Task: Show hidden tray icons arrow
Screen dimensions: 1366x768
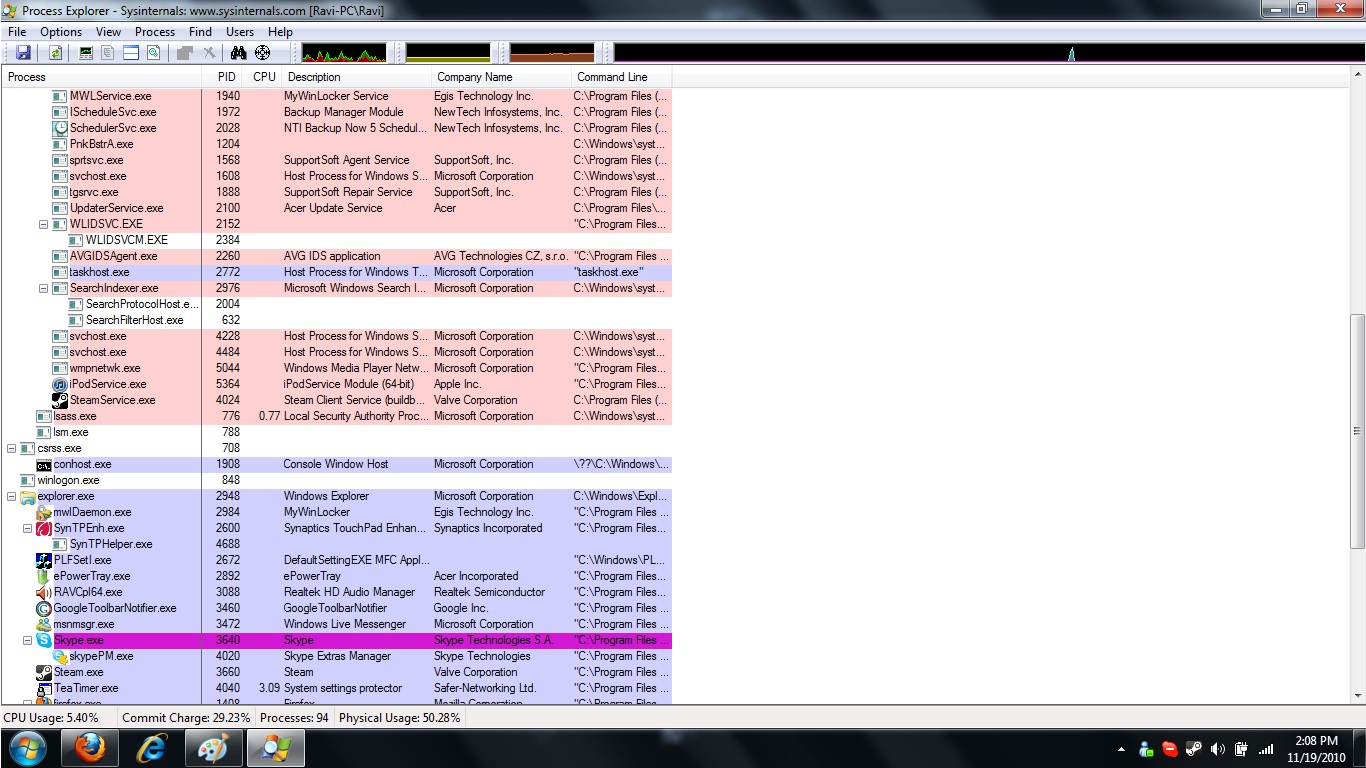Action: 1121,749
